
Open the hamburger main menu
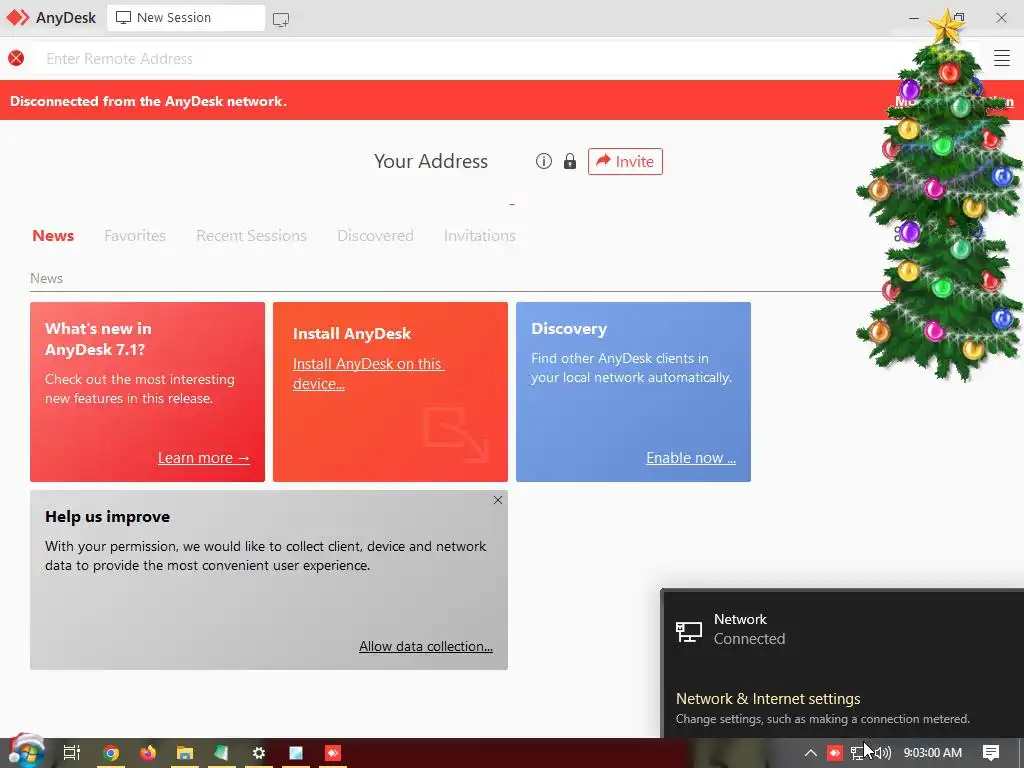tap(1002, 58)
